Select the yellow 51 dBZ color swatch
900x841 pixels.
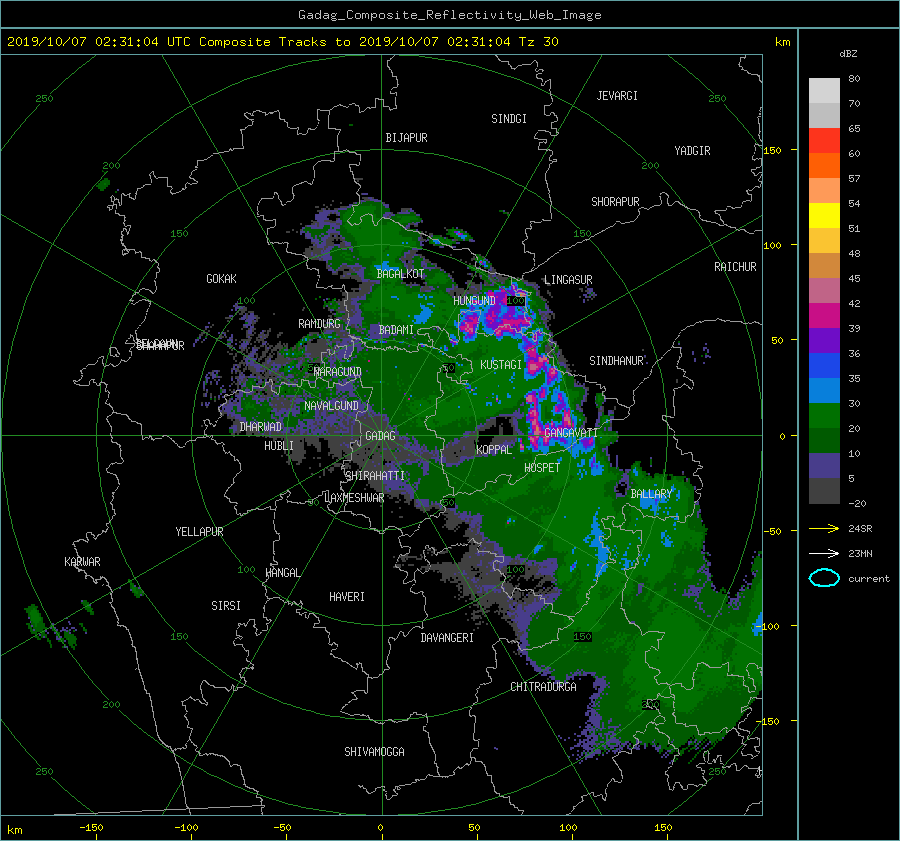(x=824, y=216)
